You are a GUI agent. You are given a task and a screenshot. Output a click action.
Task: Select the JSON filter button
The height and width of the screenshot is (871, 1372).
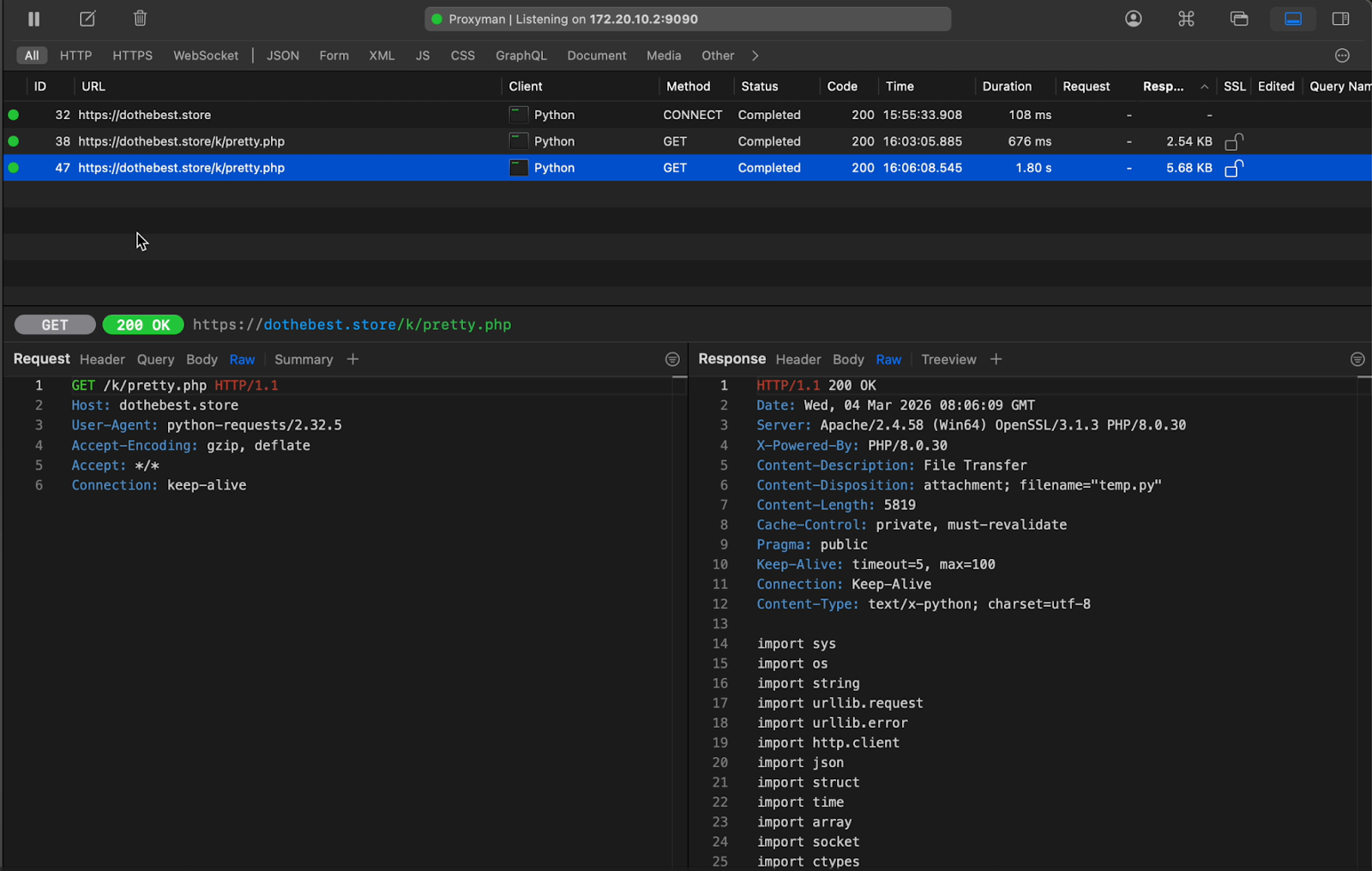[x=282, y=56]
